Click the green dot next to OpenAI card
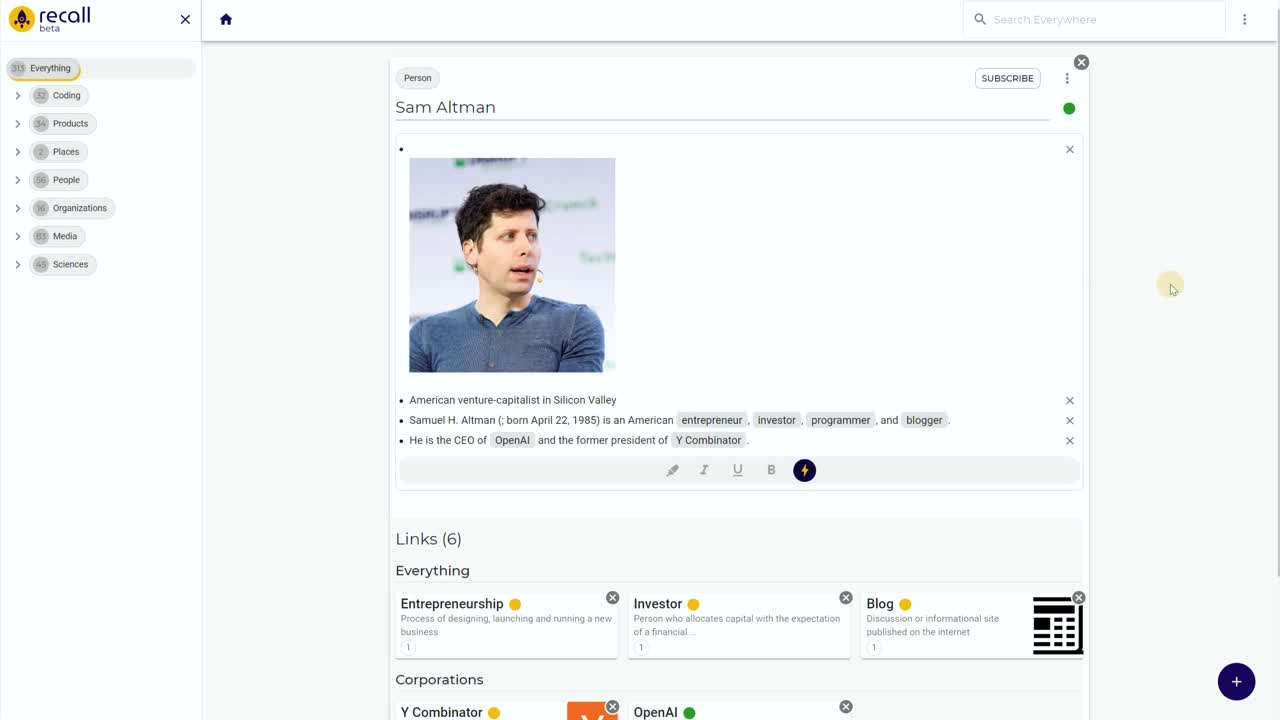This screenshot has height=720, width=1280. (689, 713)
